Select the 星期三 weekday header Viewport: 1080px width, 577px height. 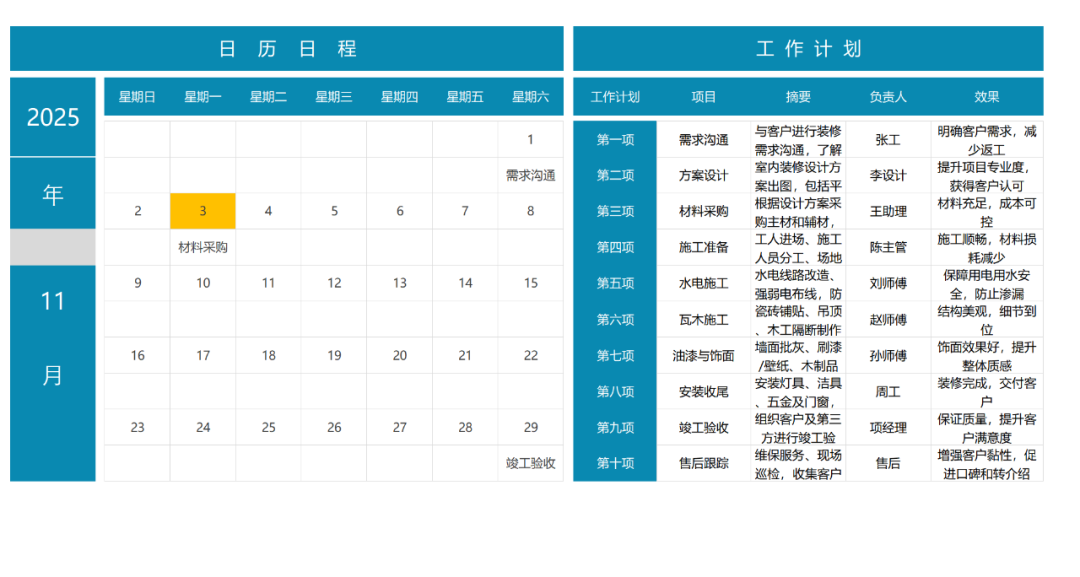pos(334,97)
